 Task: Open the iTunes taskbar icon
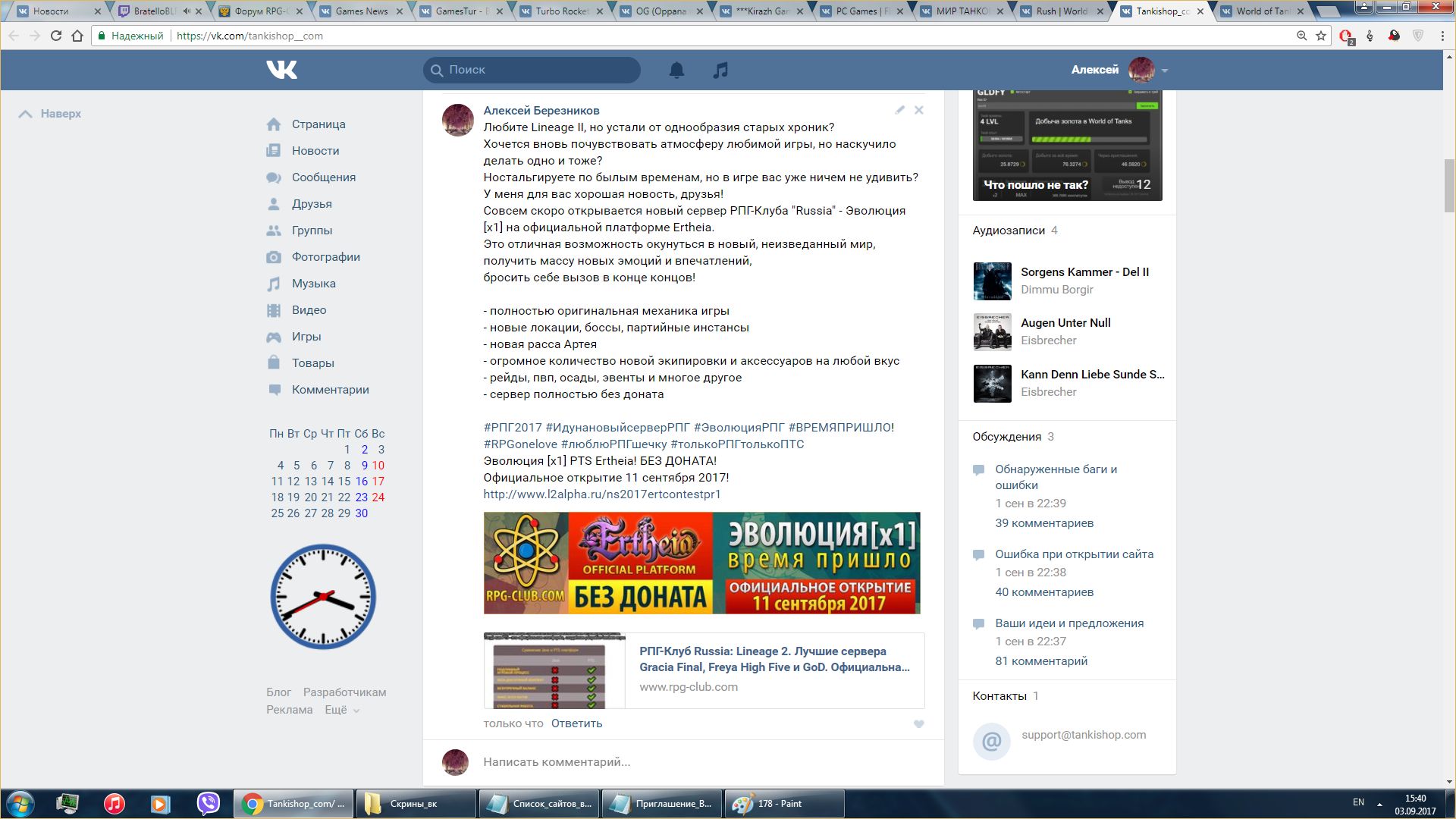tap(115, 804)
